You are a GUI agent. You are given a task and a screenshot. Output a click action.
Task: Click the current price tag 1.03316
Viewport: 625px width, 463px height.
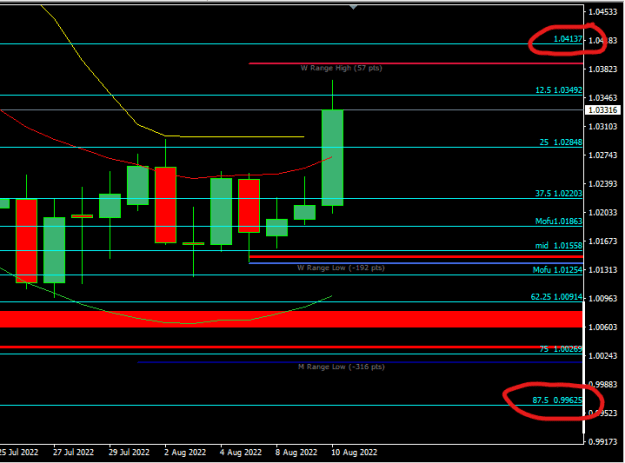(x=602, y=110)
